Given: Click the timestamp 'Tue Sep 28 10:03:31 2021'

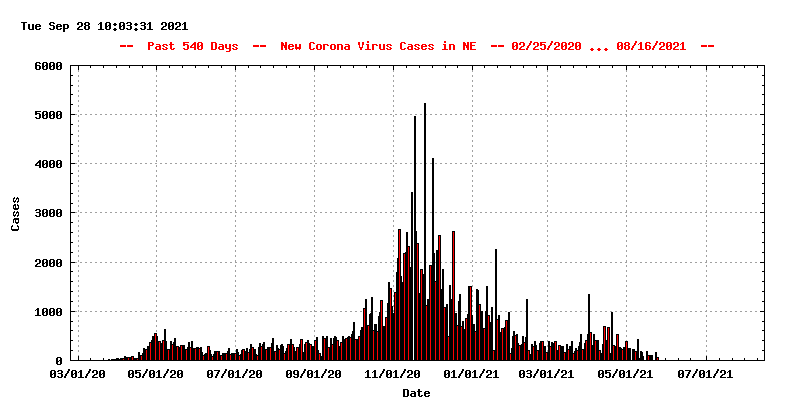Looking at the screenshot, I should (104, 26).
